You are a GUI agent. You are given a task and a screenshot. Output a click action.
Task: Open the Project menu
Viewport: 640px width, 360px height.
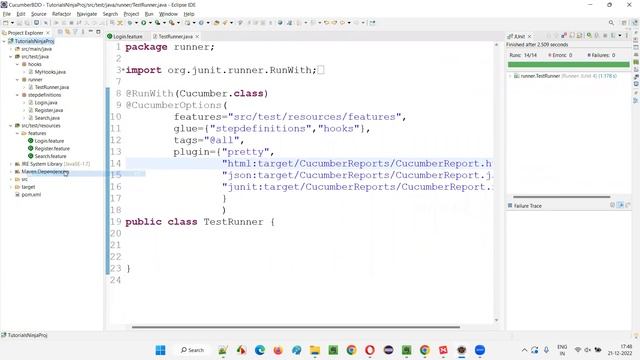(131, 14)
